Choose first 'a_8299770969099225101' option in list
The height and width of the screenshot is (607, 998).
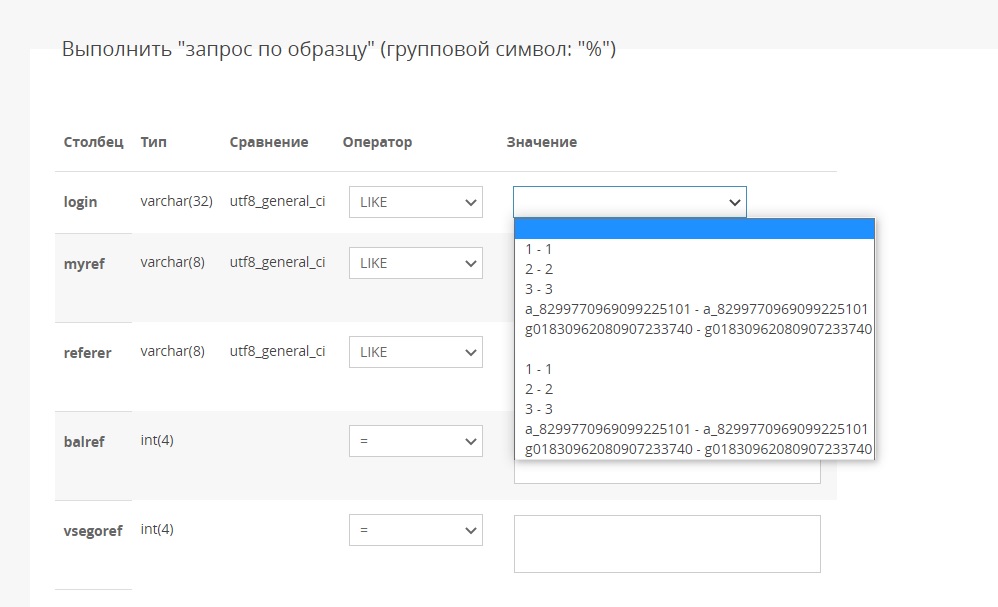point(696,309)
